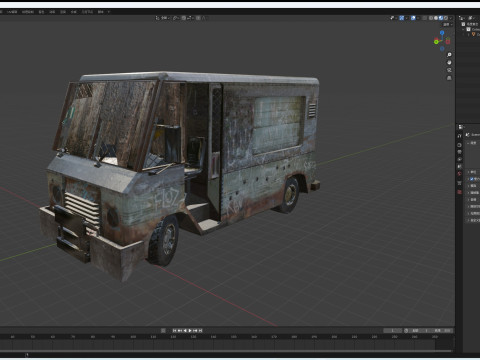This screenshot has height=360, width=480.
Task: Open transform orientation selector in viewport header
Action: pyautogui.click(x=163, y=18)
